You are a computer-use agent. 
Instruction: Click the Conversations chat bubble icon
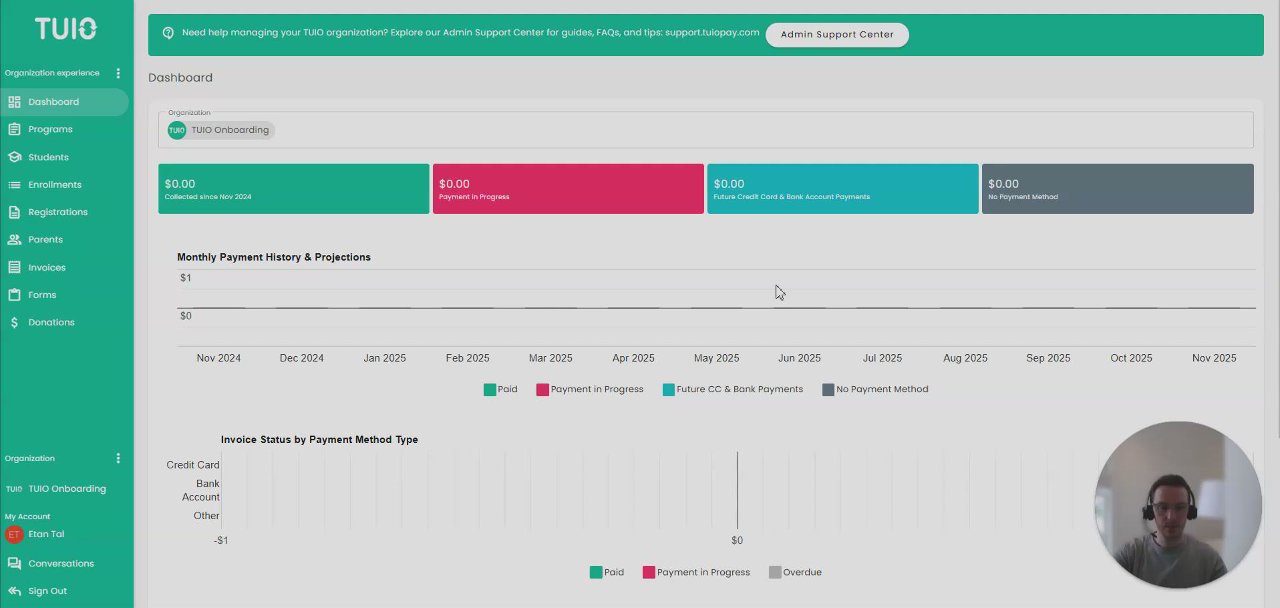[14, 564]
